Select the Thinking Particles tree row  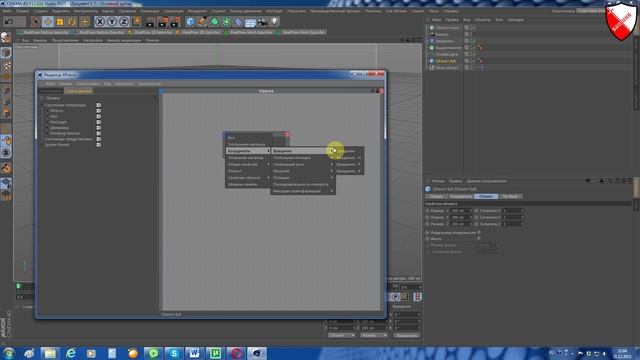(x=65, y=133)
